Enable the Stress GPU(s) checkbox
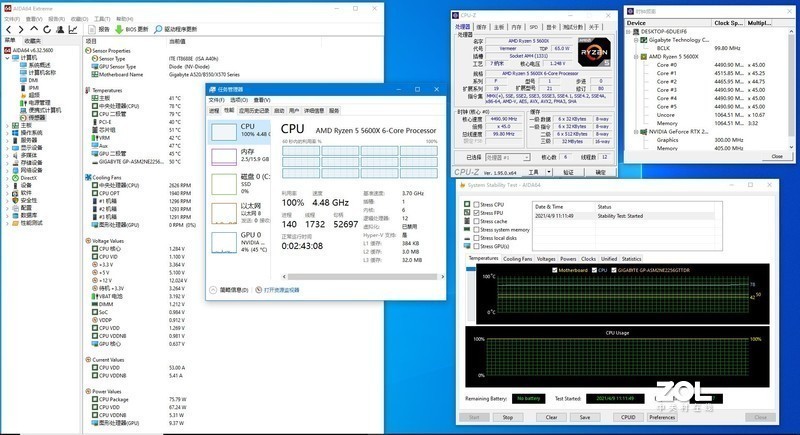This screenshot has width=800, height=435. pos(474,244)
